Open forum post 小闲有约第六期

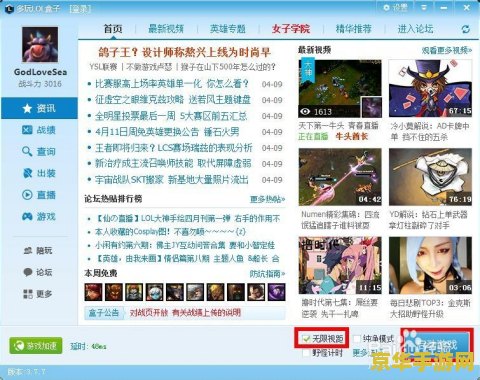[185, 245]
